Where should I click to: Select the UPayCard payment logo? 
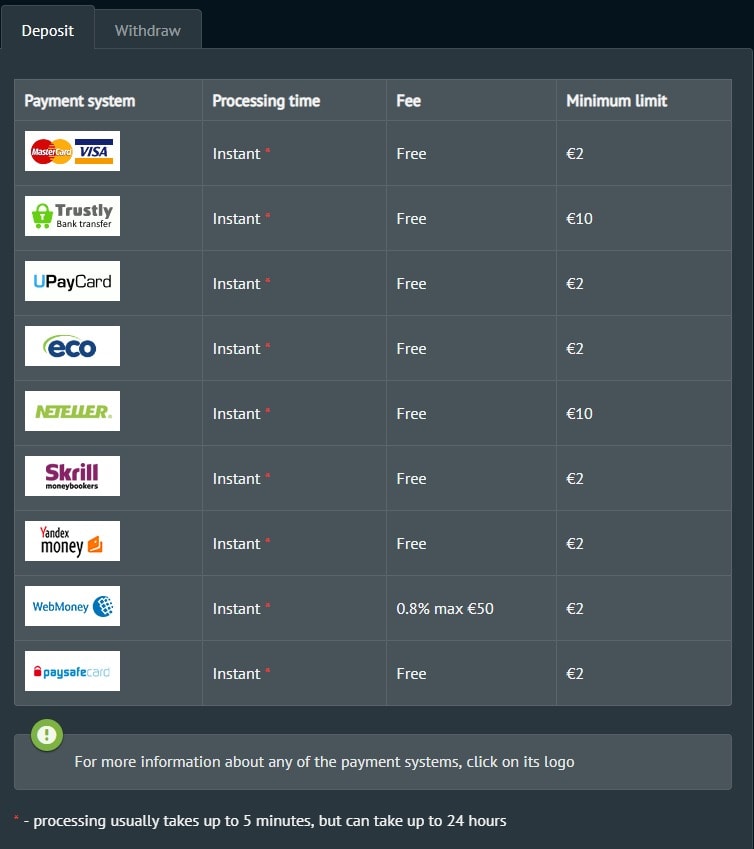pos(73,281)
